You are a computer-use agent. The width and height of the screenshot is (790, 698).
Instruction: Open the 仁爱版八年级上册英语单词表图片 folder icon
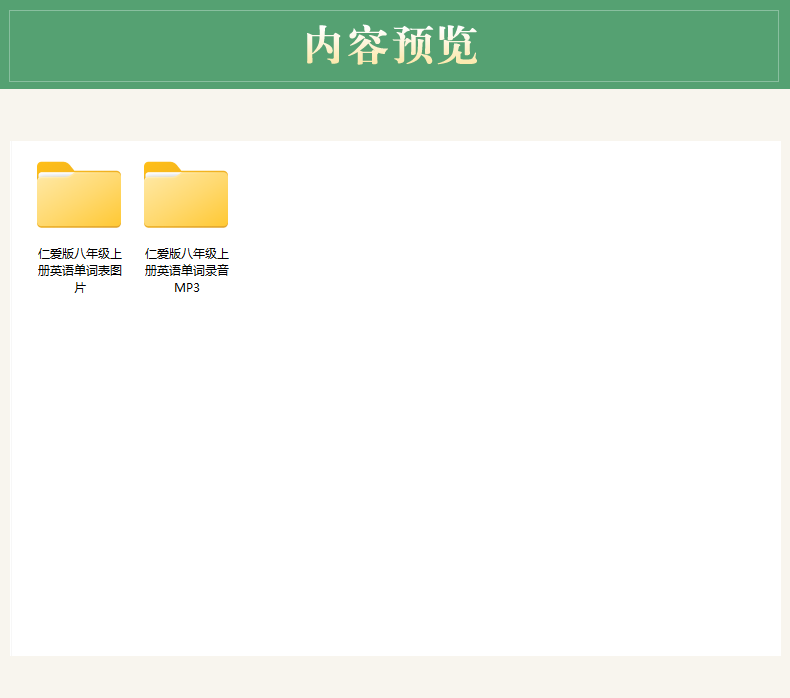pos(79,195)
